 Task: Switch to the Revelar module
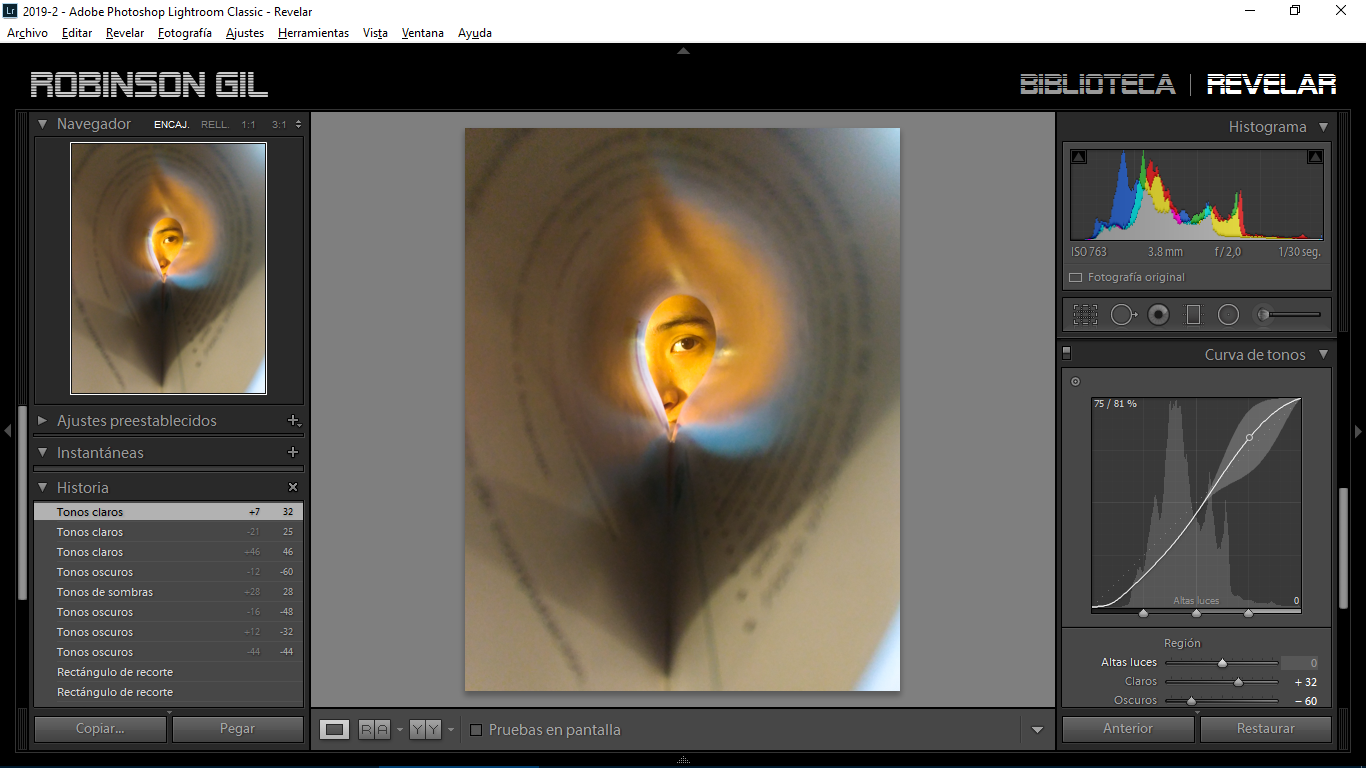1271,84
